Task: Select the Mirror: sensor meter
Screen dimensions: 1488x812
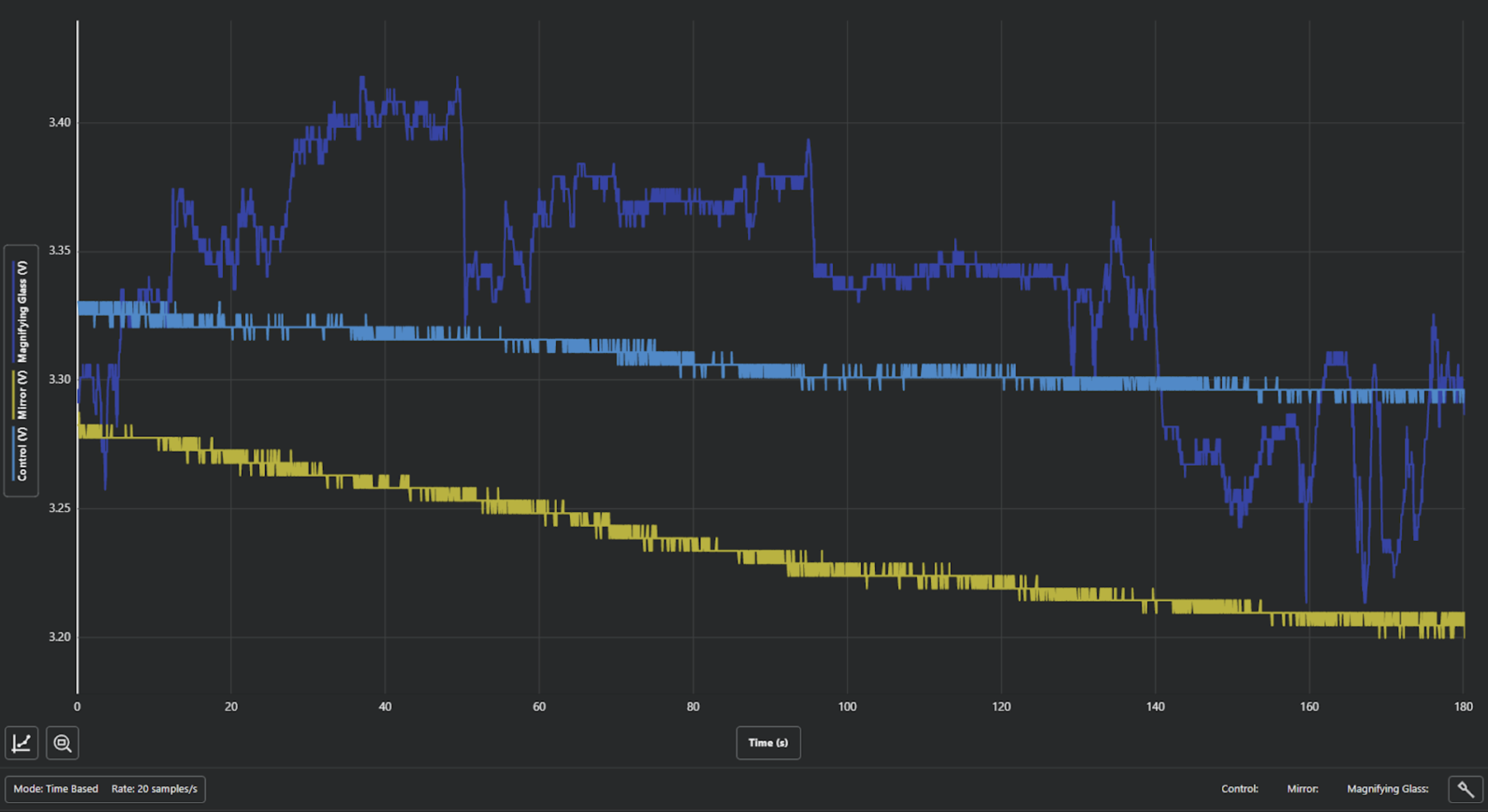Action: point(1303,789)
